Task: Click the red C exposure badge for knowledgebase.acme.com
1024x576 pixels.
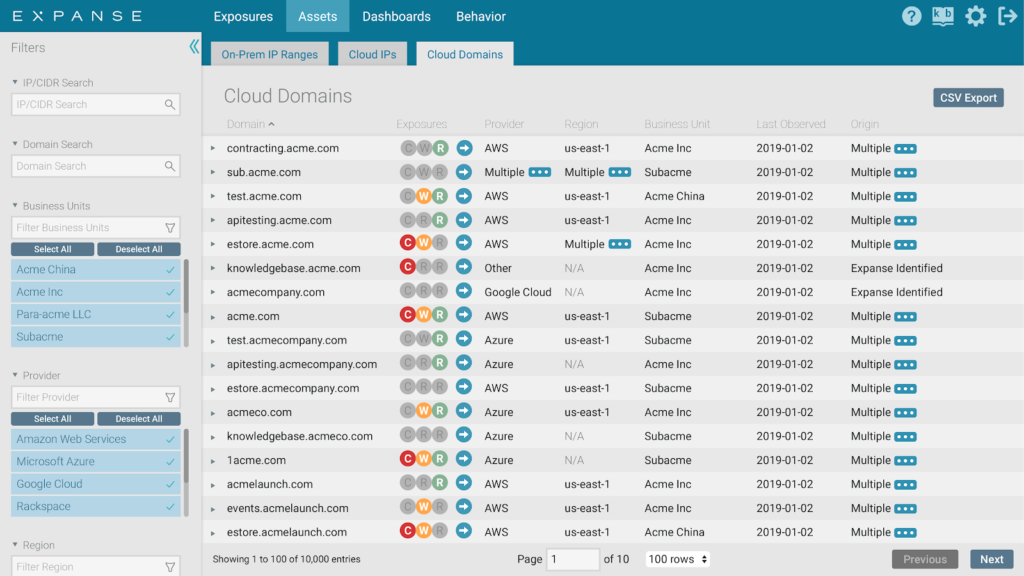Action: click(x=408, y=267)
